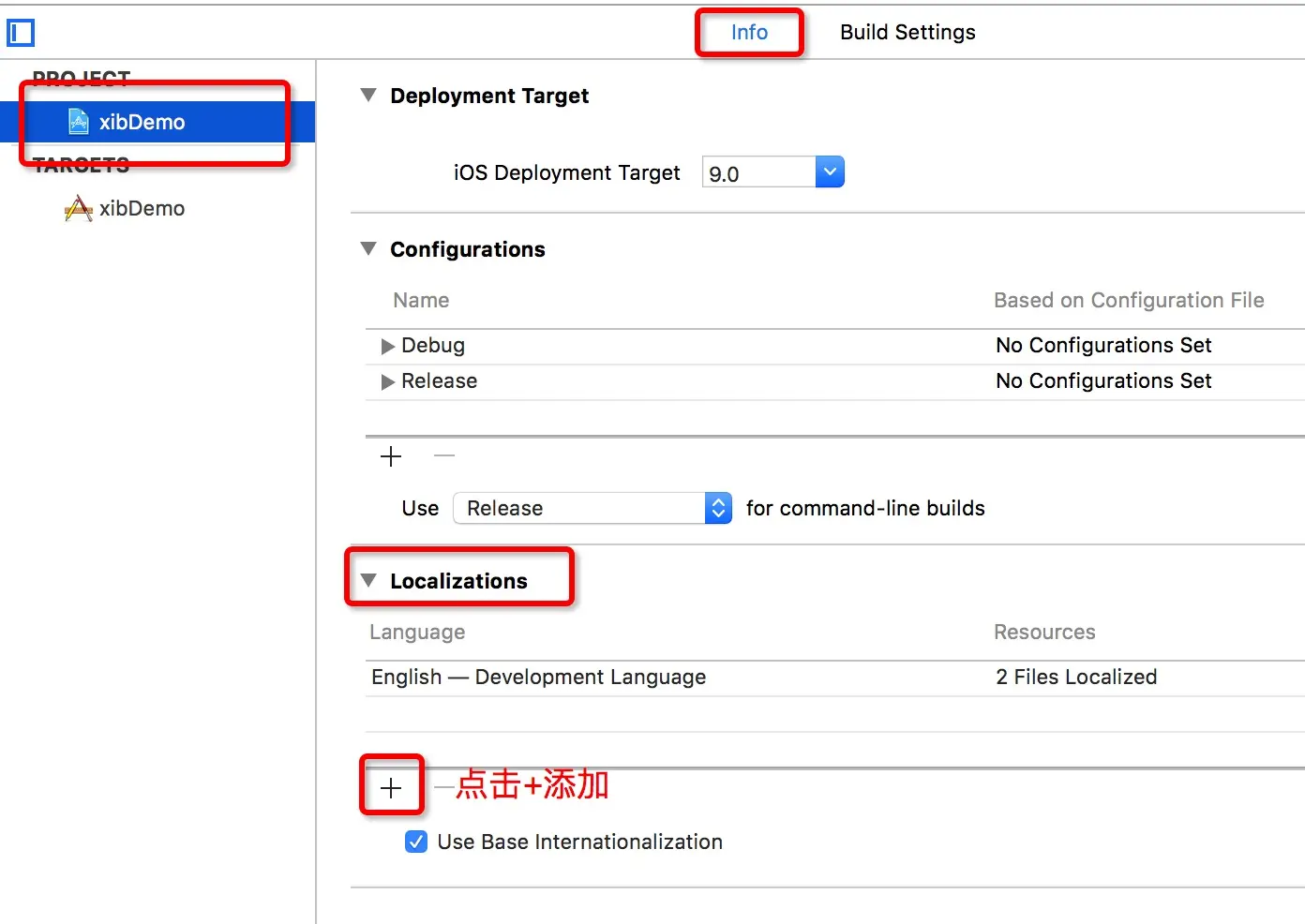Image resolution: width=1305 pixels, height=924 pixels.
Task: Click the Resources column header
Action: point(1044,632)
